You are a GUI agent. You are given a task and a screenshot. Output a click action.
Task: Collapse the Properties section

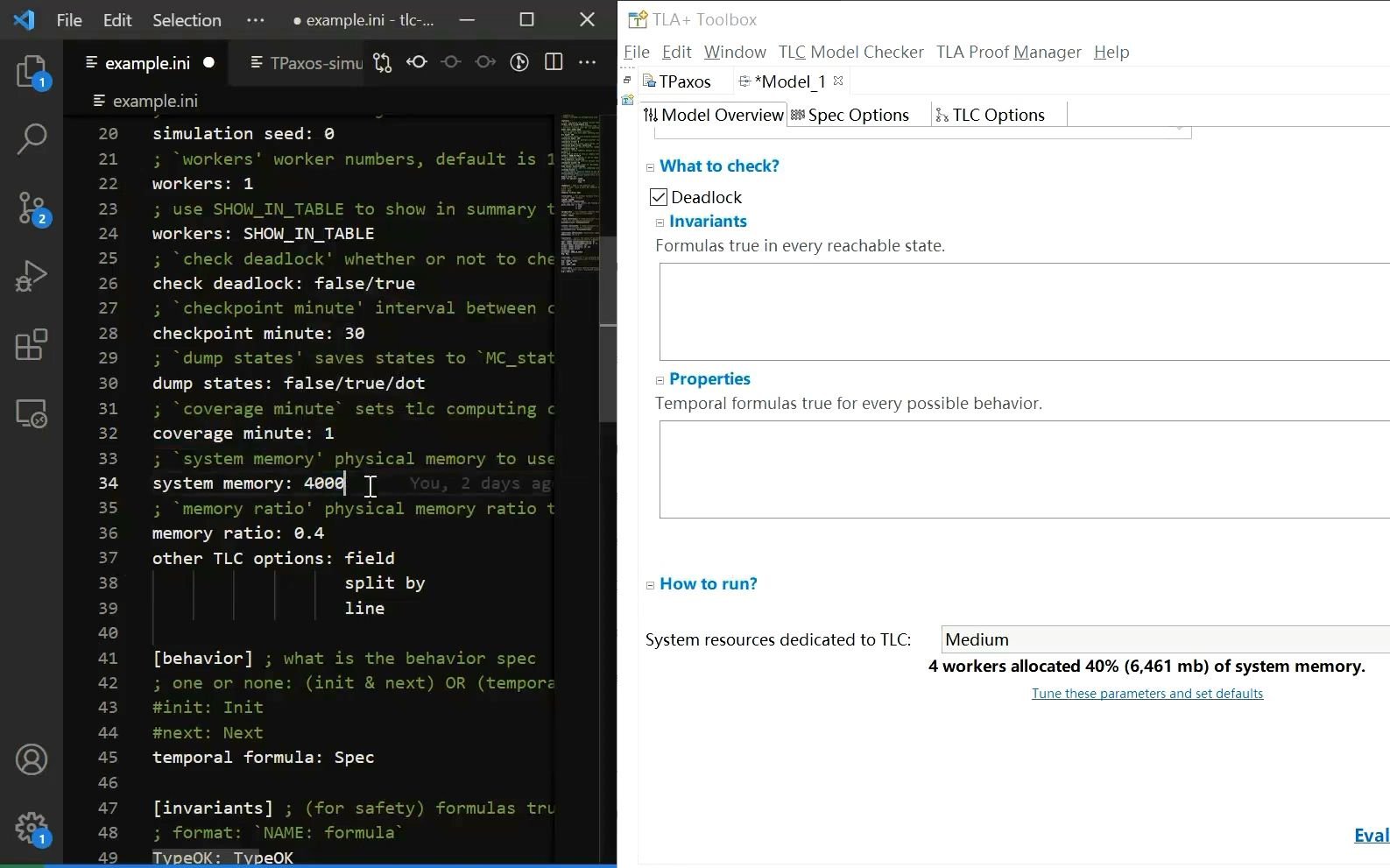tap(660, 380)
